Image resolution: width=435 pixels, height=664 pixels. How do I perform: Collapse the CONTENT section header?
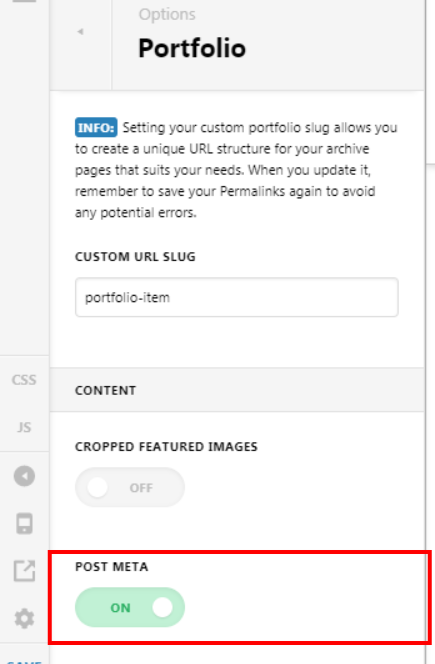click(x=237, y=390)
